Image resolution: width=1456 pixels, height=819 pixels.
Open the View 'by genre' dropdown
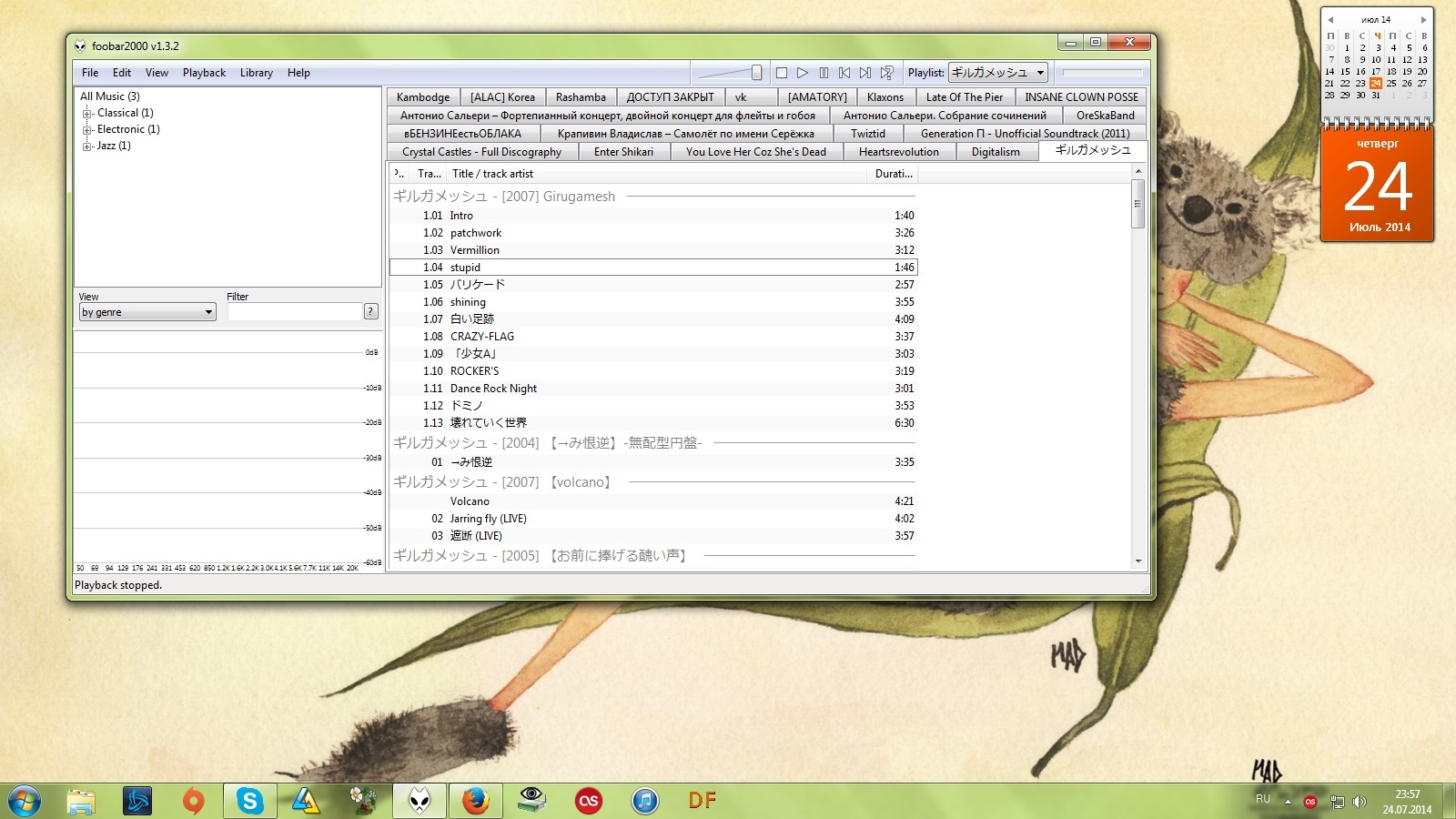[x=147, y=312]
